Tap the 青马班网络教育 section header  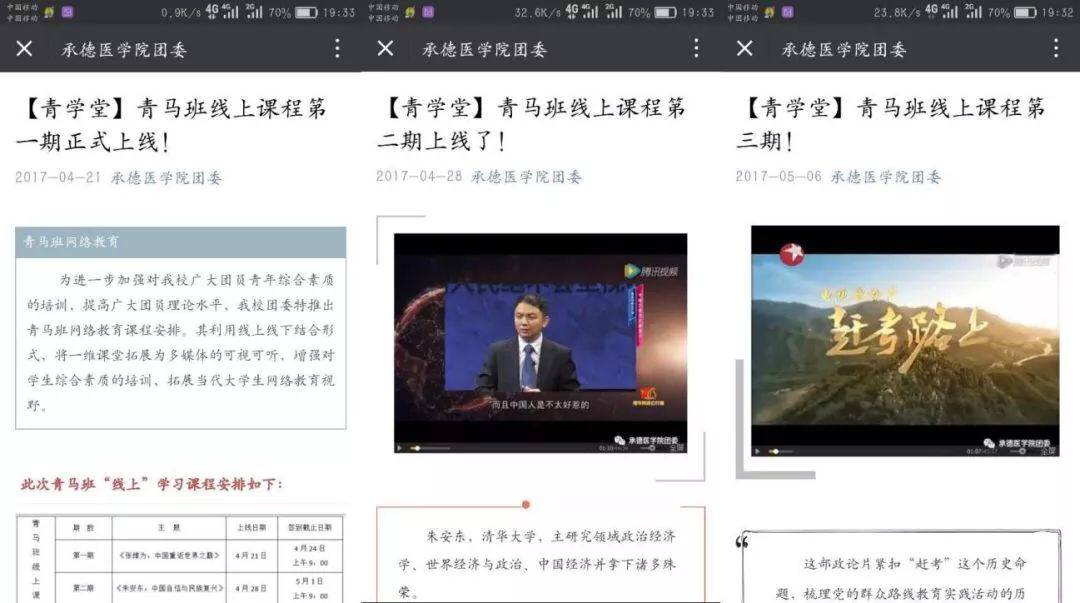tap(180, 242)
